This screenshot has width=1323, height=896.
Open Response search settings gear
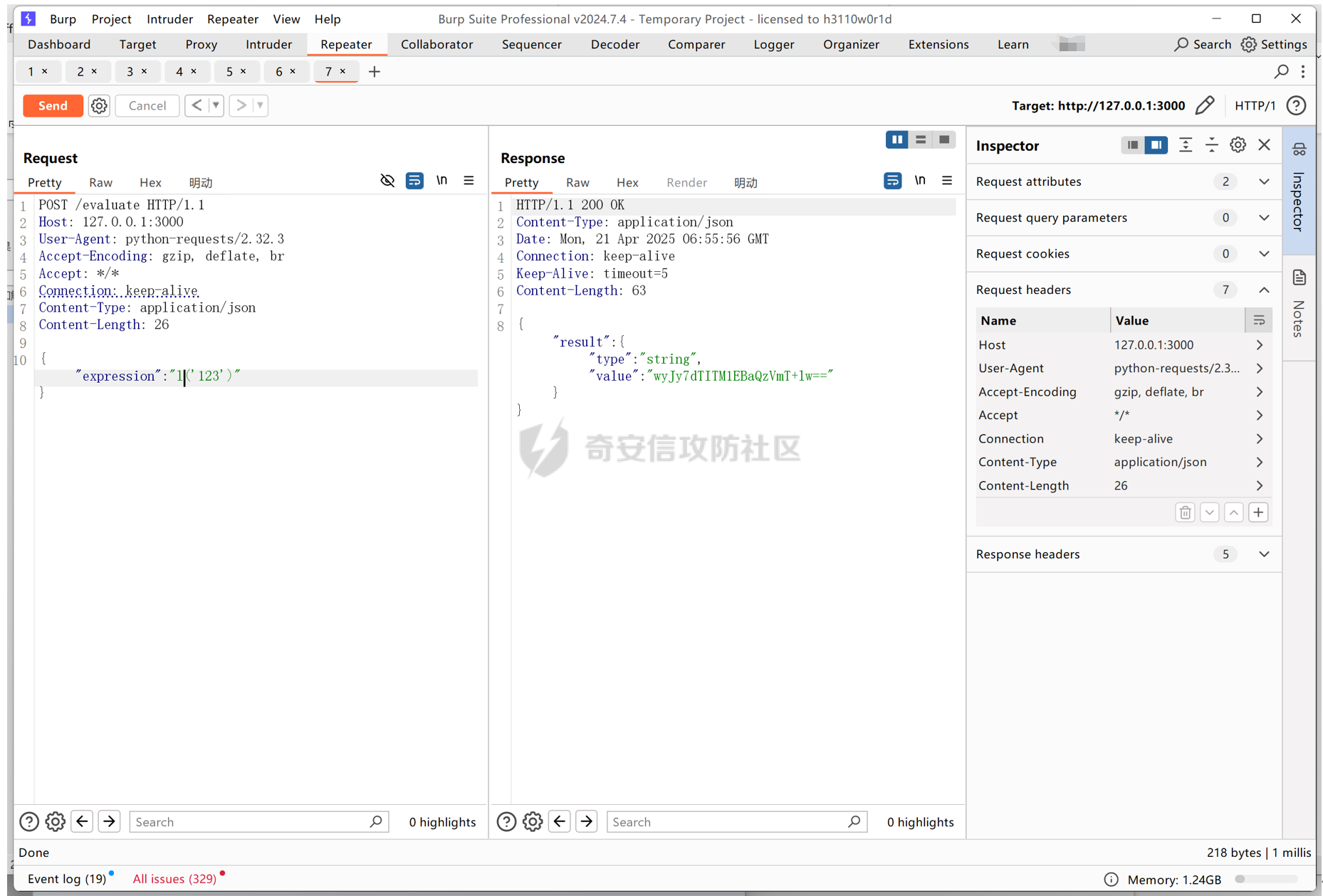[533, 822]
